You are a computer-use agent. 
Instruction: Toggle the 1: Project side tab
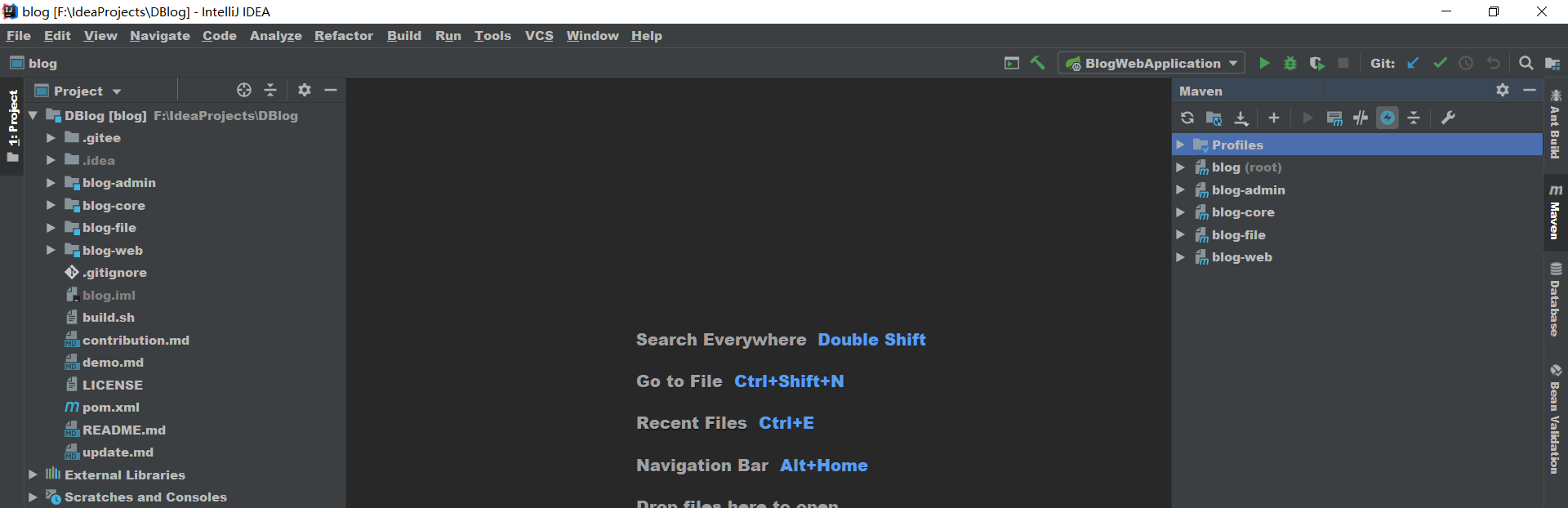tap(12, 126)
